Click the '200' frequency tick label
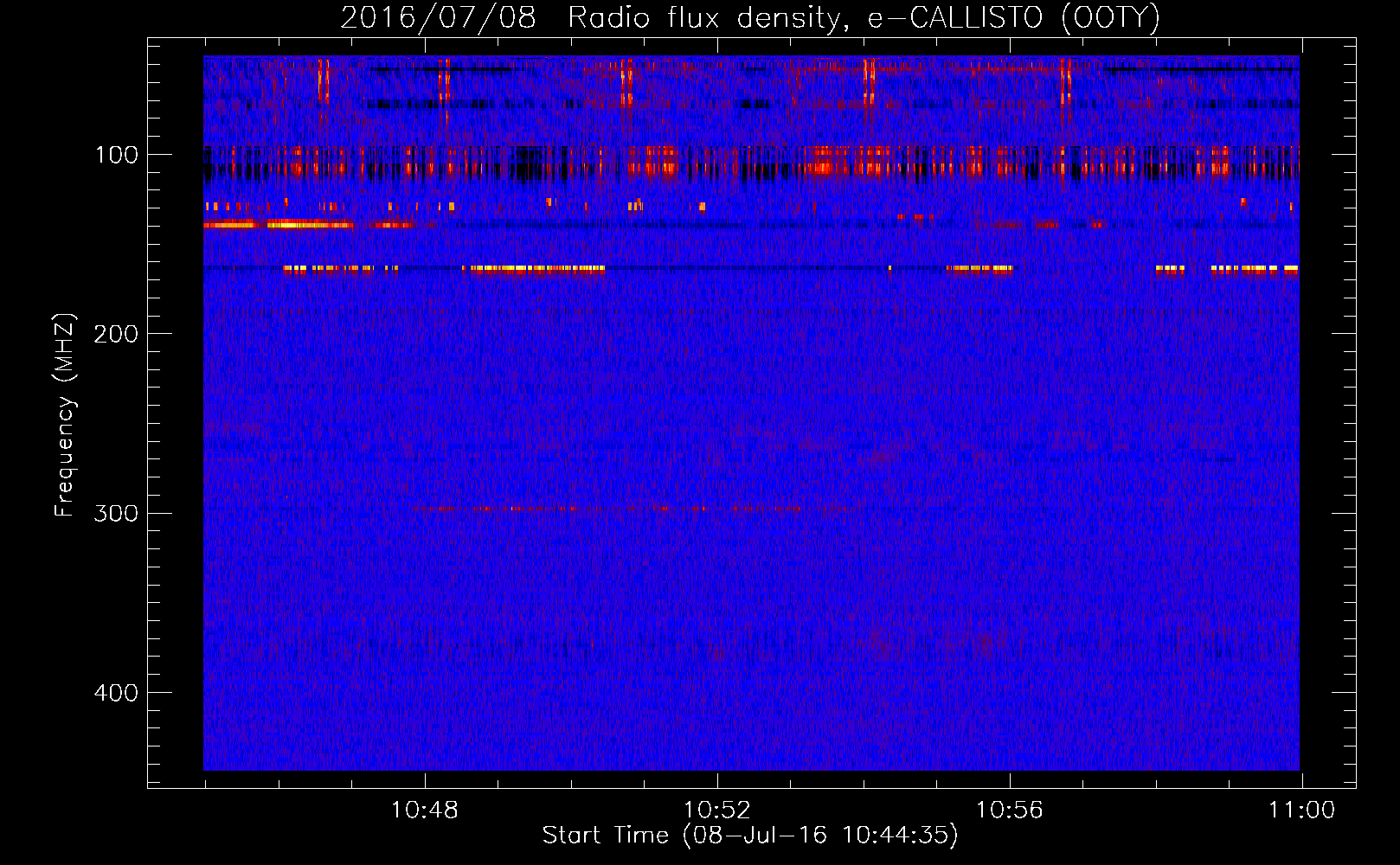Screen dimensions: 1400x865 (116, 334)
